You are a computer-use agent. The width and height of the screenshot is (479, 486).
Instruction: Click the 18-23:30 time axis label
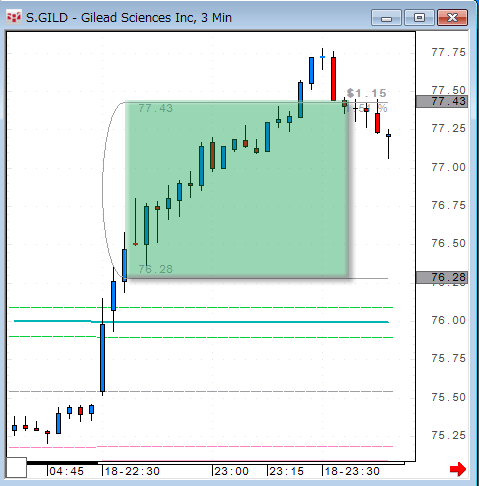[352, 471]
